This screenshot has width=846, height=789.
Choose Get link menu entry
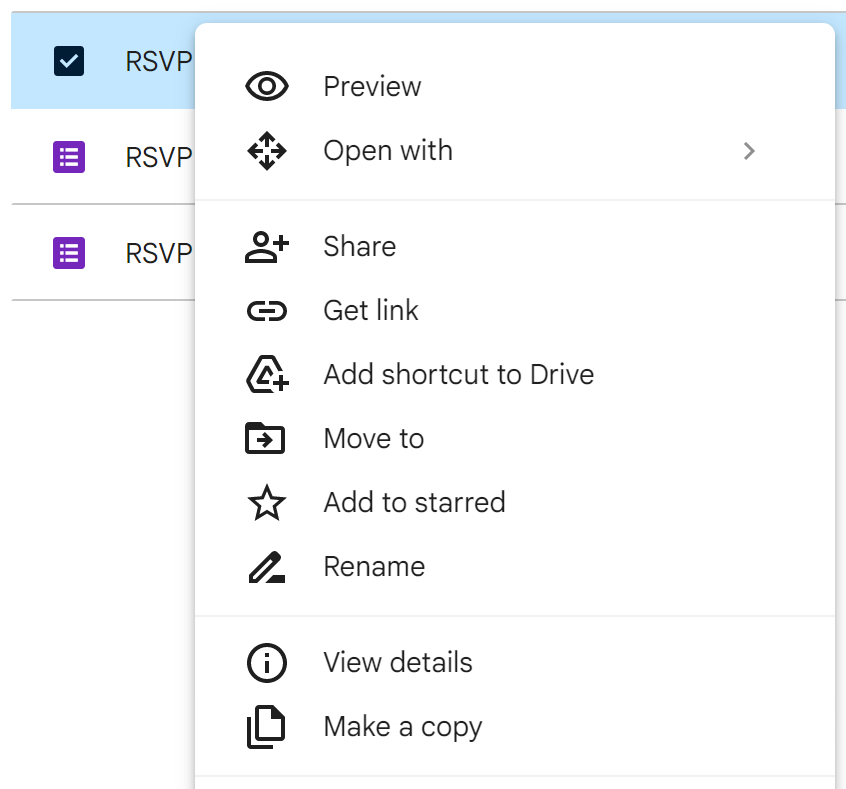tap(371, 311)
